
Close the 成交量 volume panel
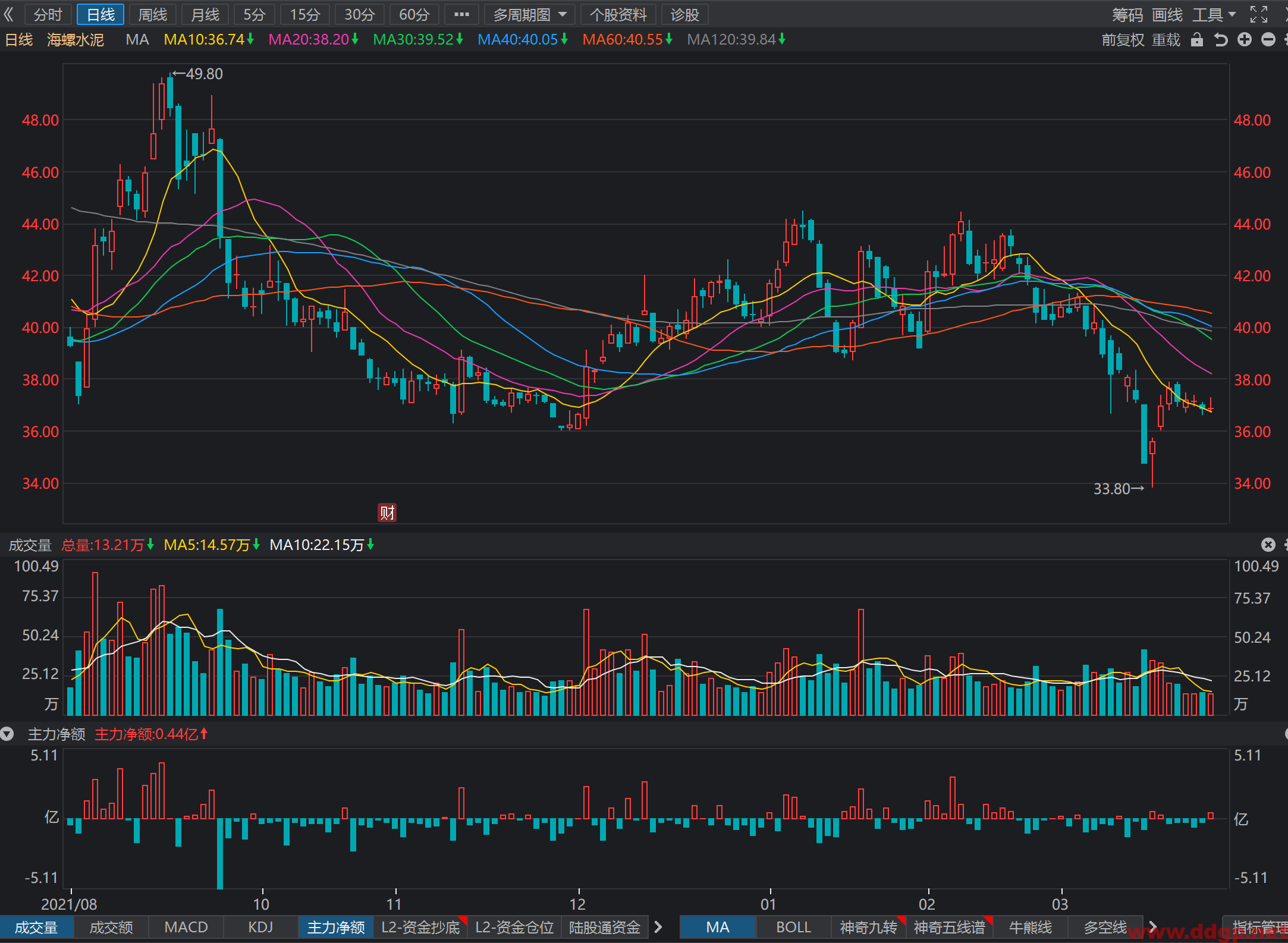[x=1268, y=545]
